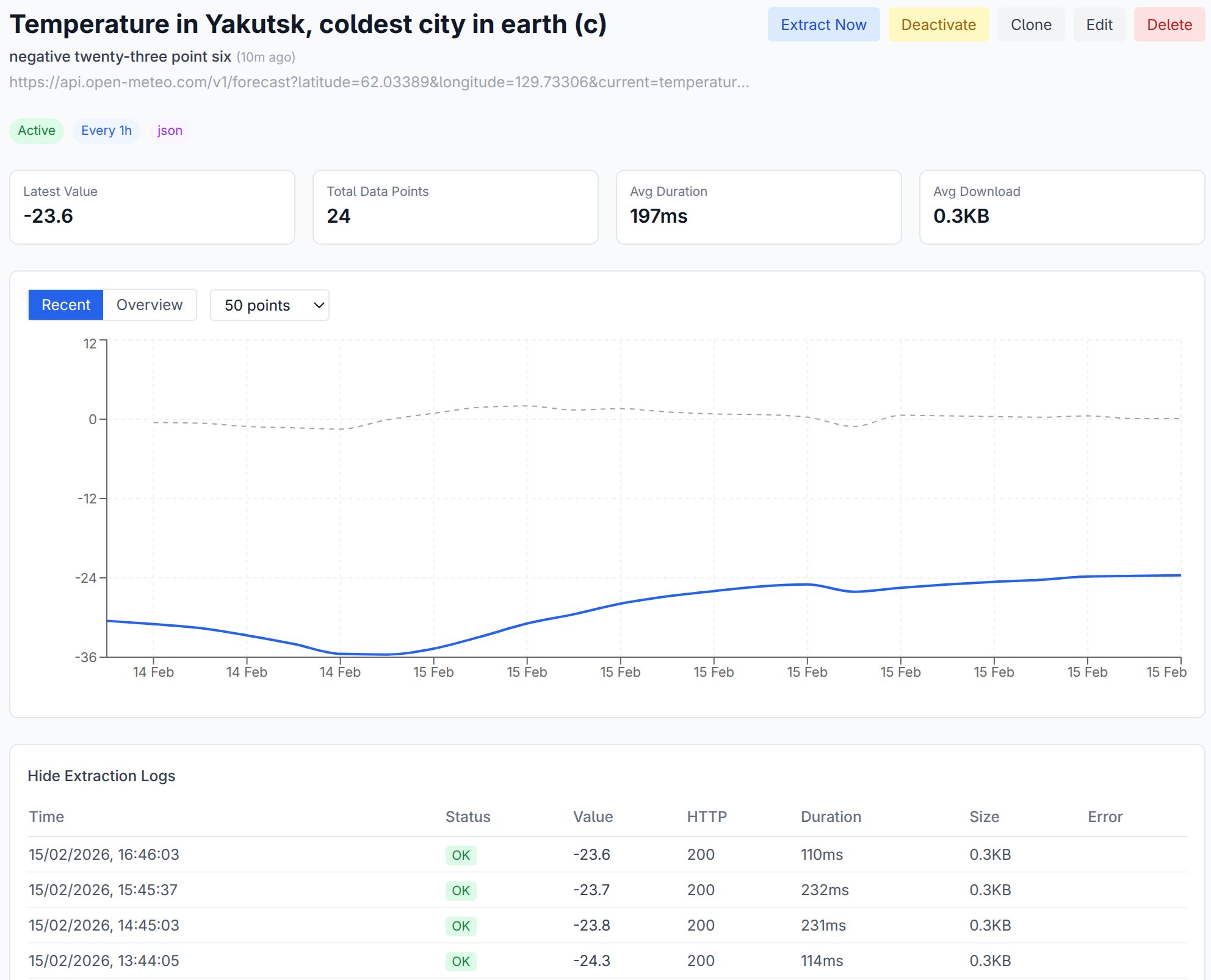
Task: Select the Recent chart tab
Action: 66,304
